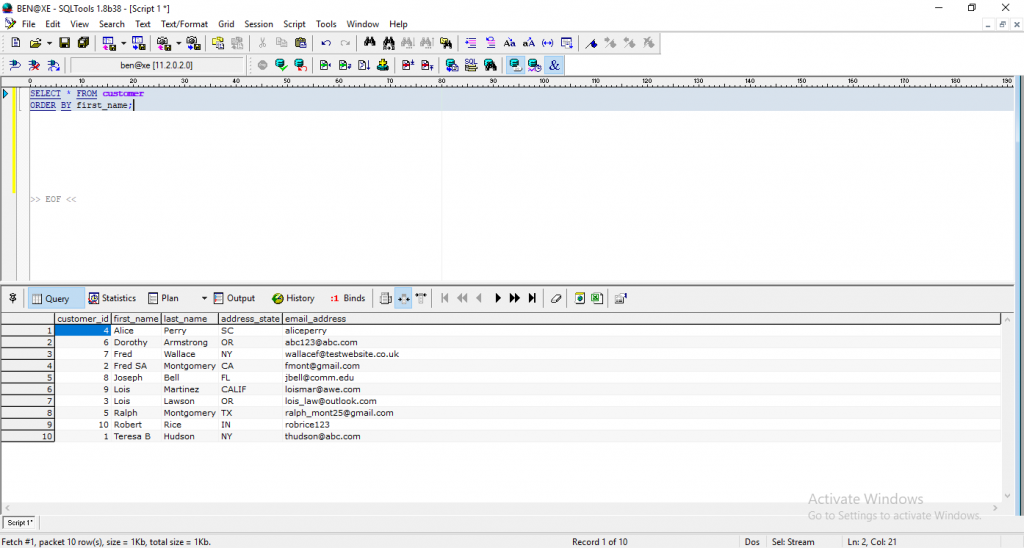The height and width of the screenshot is (548, 1024).
Task: Click the Rollback red arrow database icon
Action: point(300,65)
